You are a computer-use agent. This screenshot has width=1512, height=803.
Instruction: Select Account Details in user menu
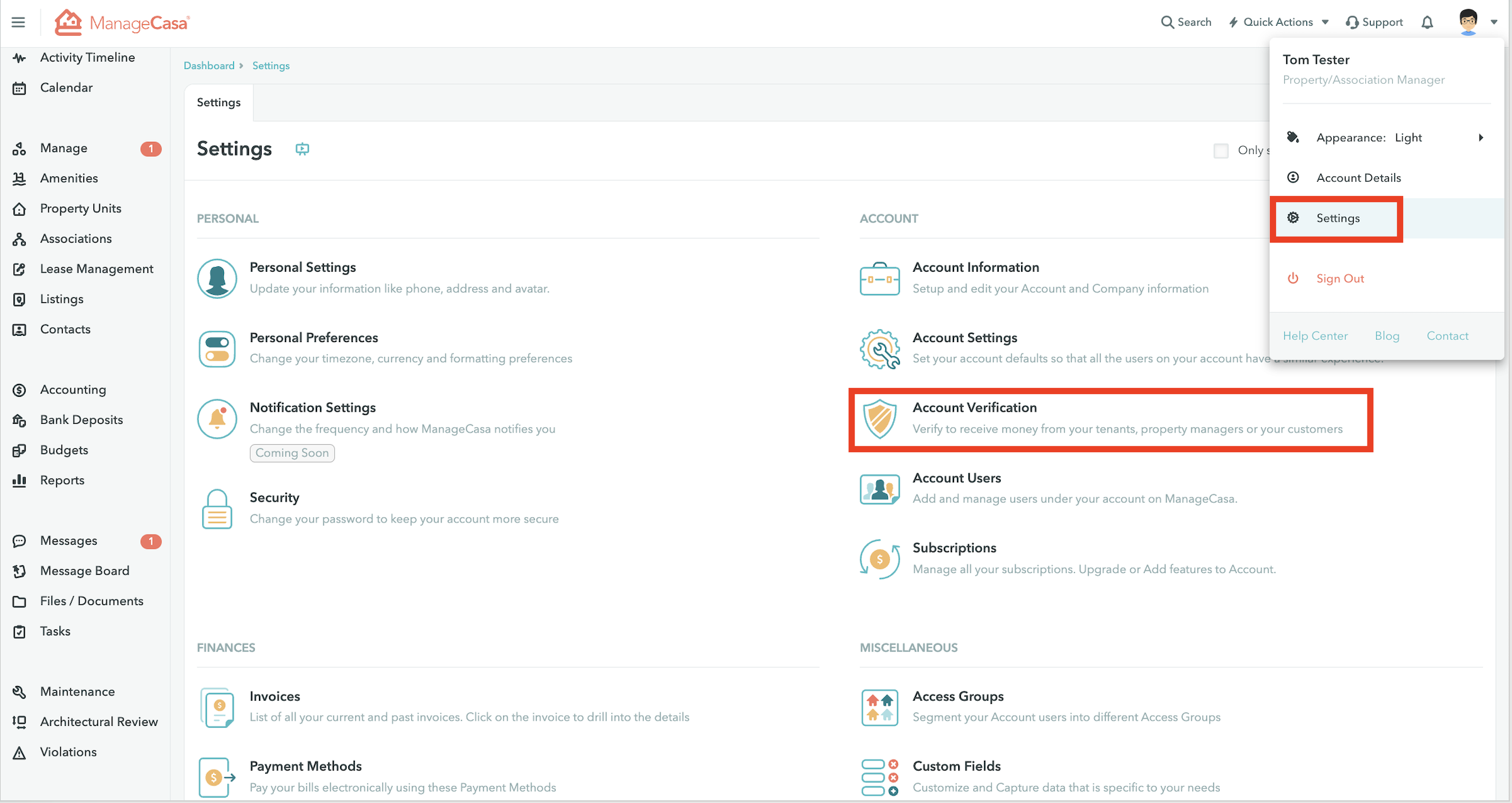pyautogui.click(x=1358, y=178)
